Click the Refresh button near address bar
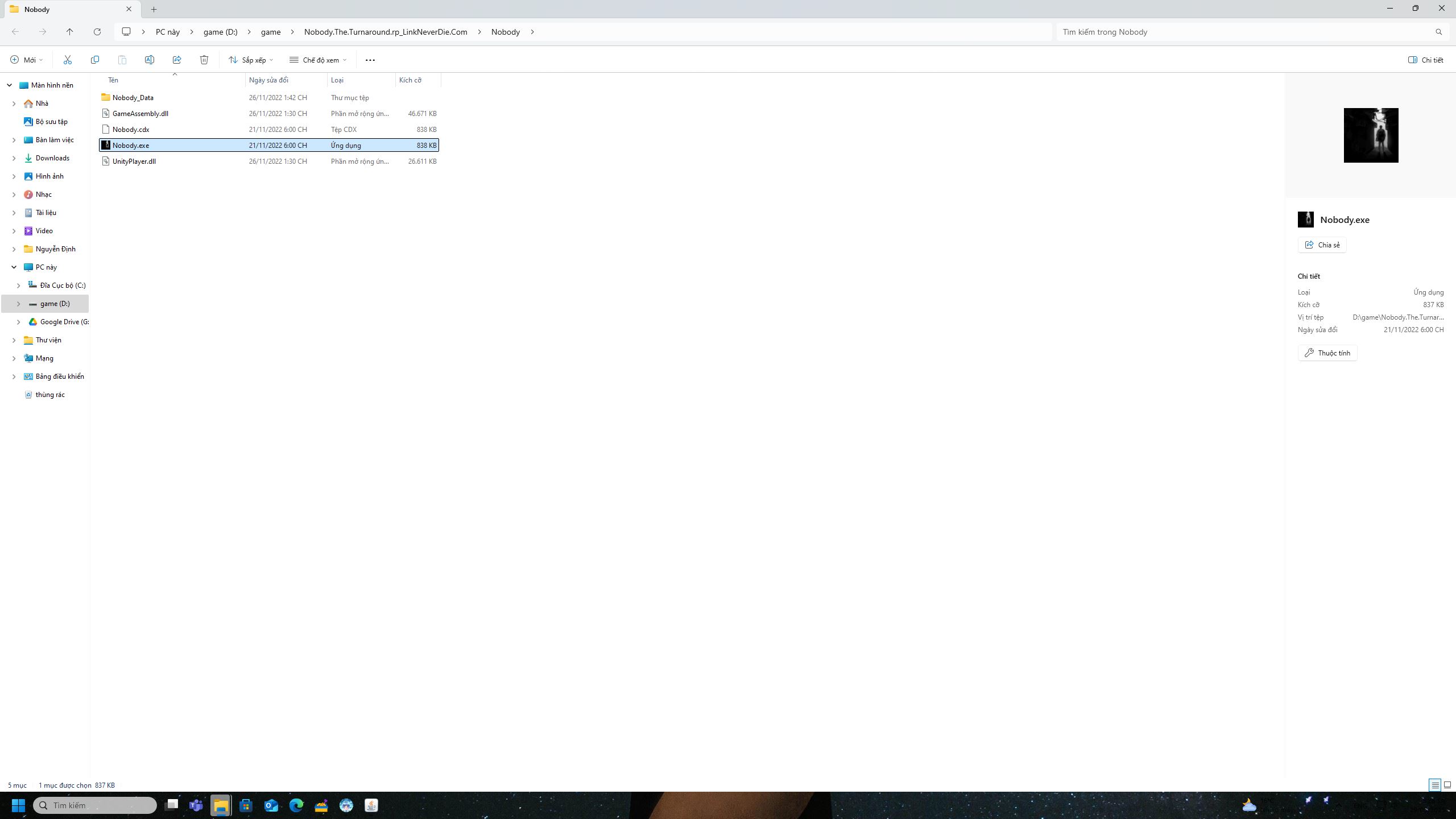This screenshot has height=819, width=1456. [x=97, y=32]
